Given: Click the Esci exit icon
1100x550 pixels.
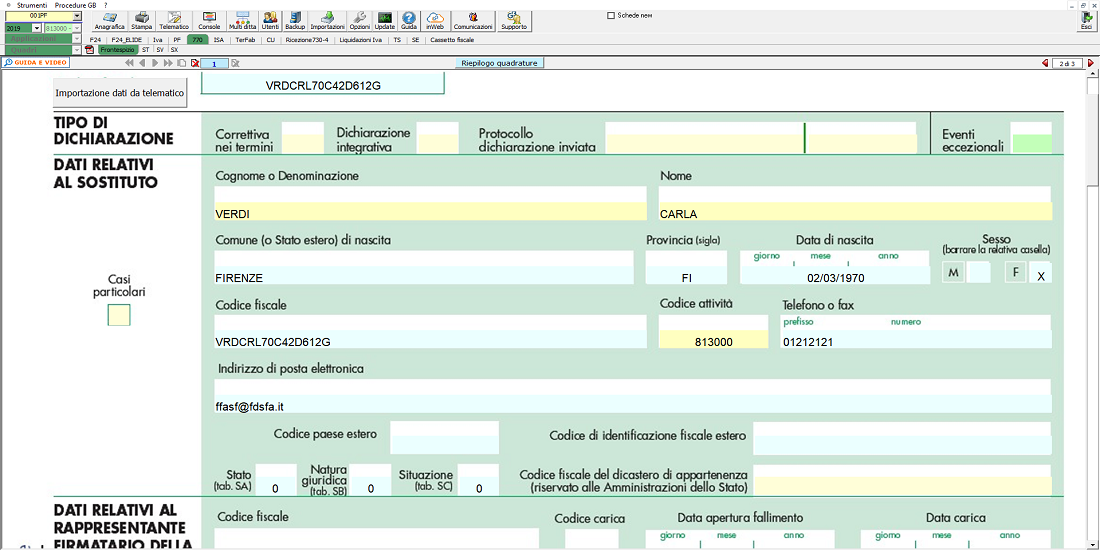Looking at the screenshot, I should click(1086, 20).
